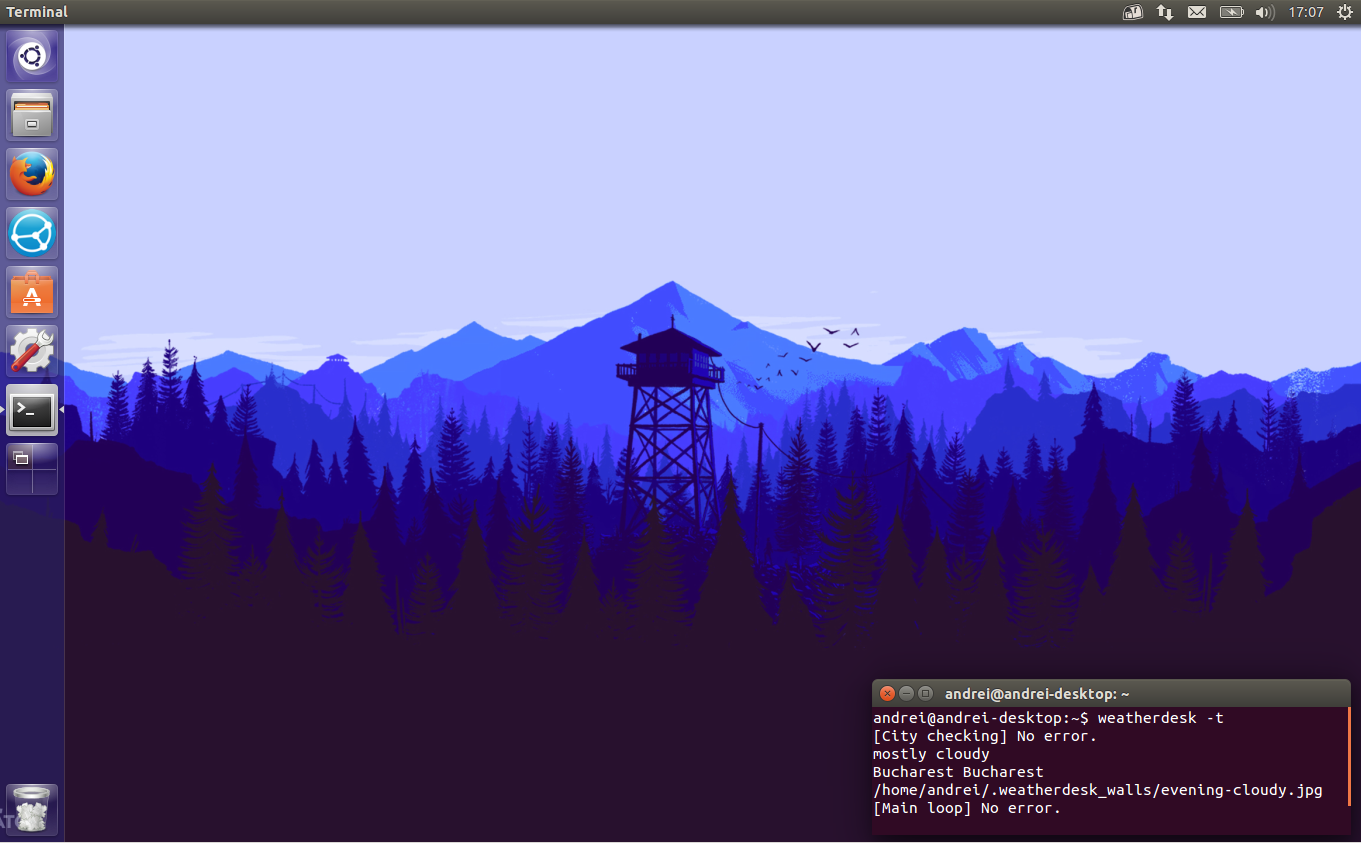
Task: Open the Trash in the dock
Action: pos(32,809)
